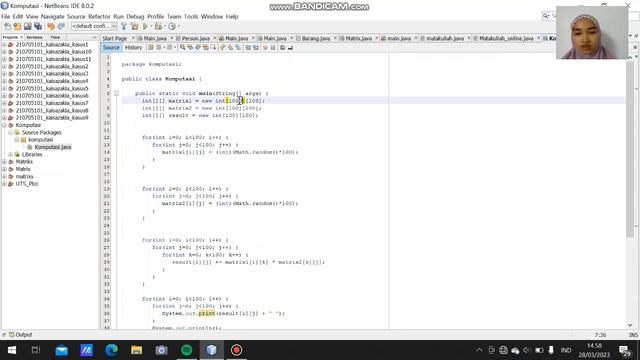Select the editor Source view button
Viewport: 640px width, 360px height.
pos(111,48)
